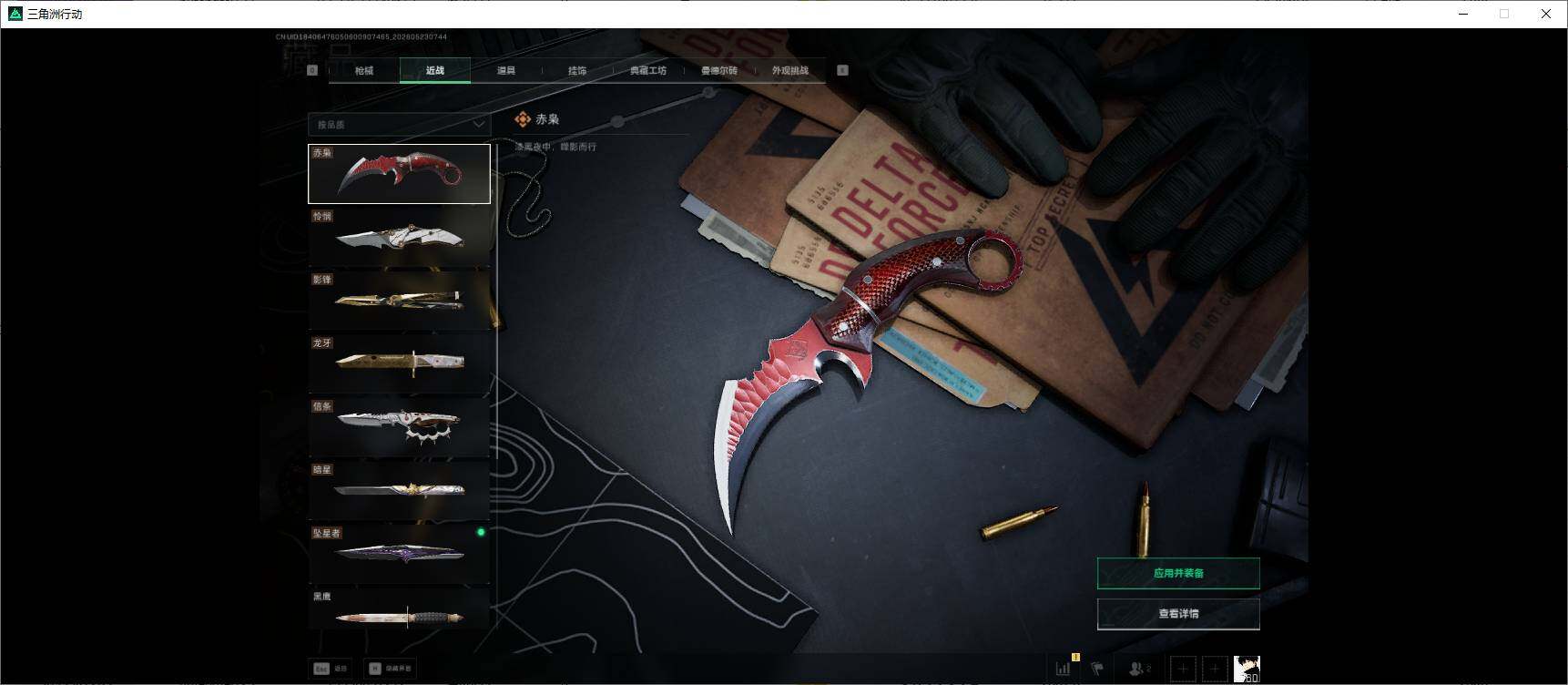Open the 外观挑战 tab
Image resolution: width=1568 pixels, height=685 pixels.
pyautogui.click(x=790, y=70)
